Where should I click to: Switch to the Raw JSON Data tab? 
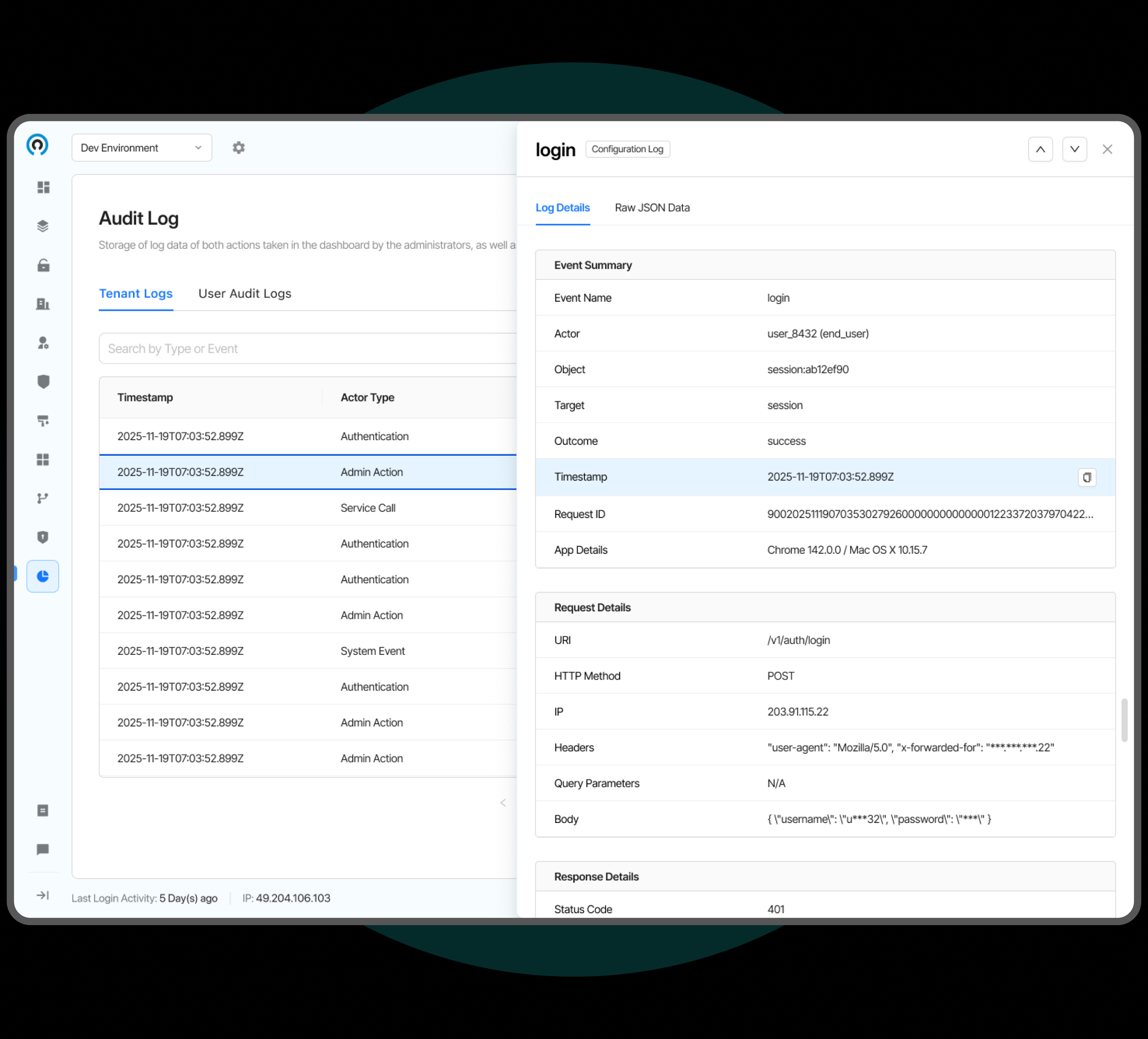(x=652, y=207)
